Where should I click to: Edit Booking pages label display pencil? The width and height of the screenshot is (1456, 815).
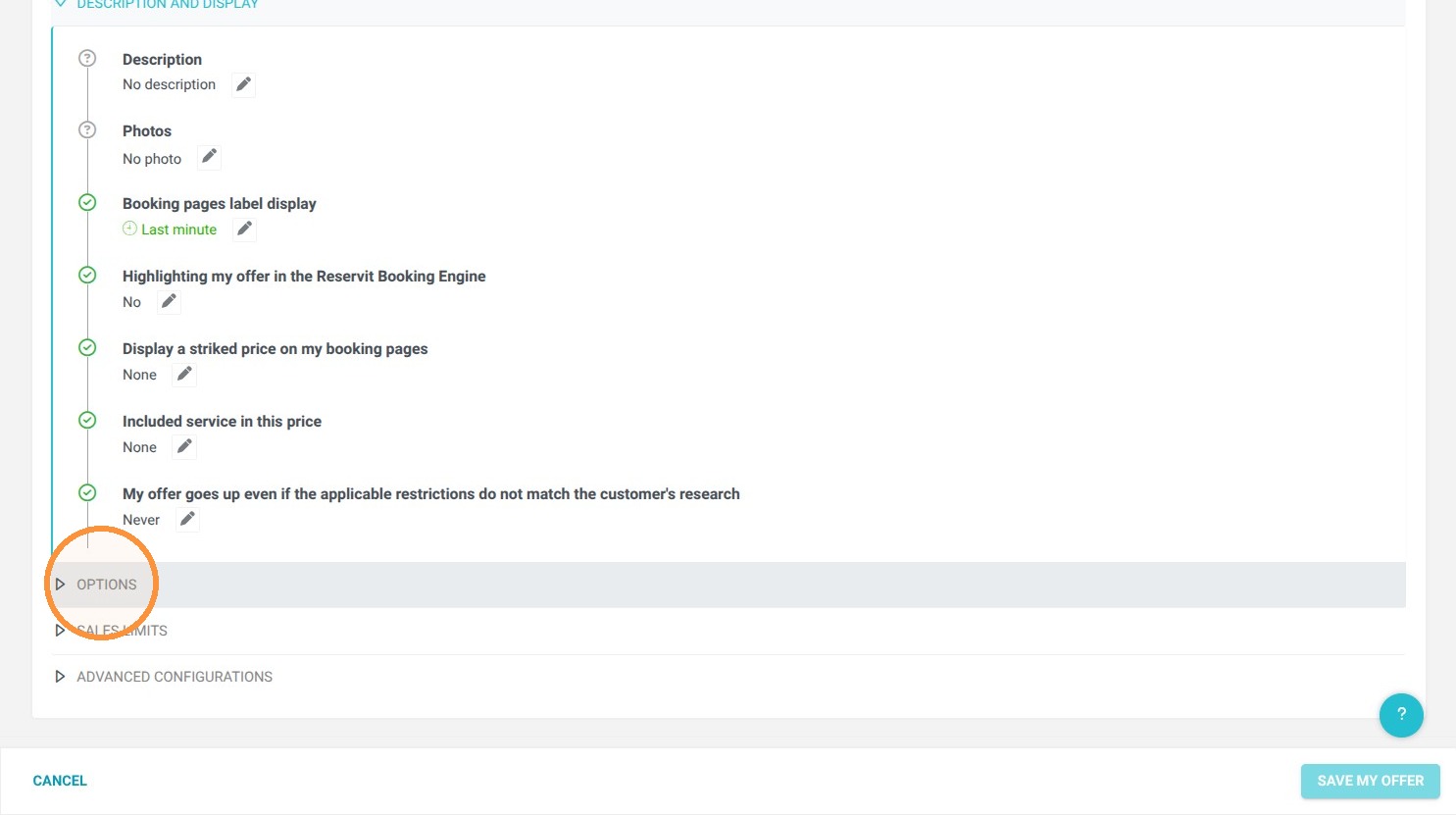pyautogui.click(x=244, y=229)
